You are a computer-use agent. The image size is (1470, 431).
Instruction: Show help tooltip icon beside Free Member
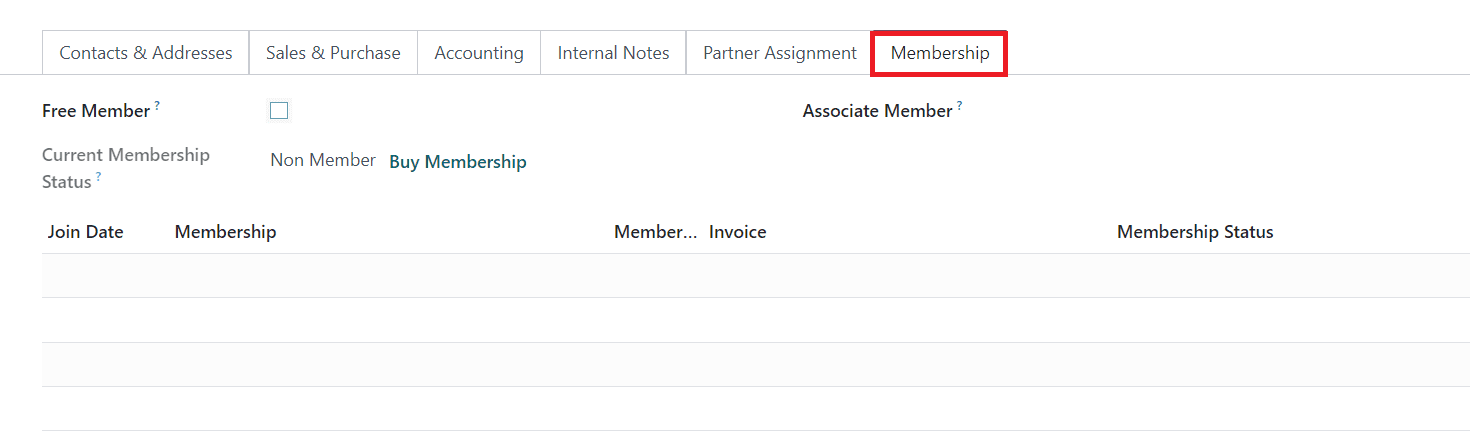point(158,105)
